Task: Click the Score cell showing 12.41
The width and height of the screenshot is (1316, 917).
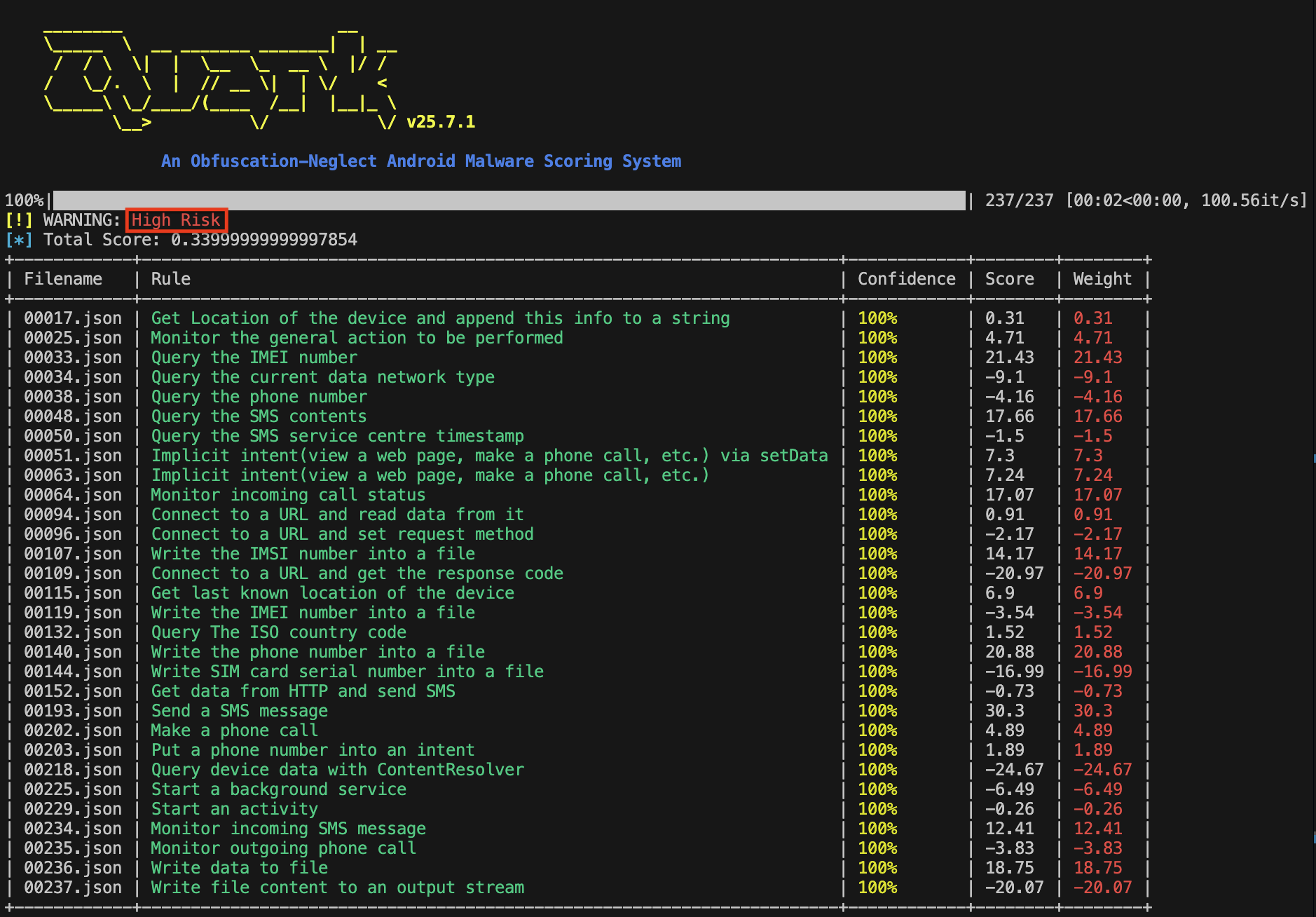Action: coord(1010,829)
